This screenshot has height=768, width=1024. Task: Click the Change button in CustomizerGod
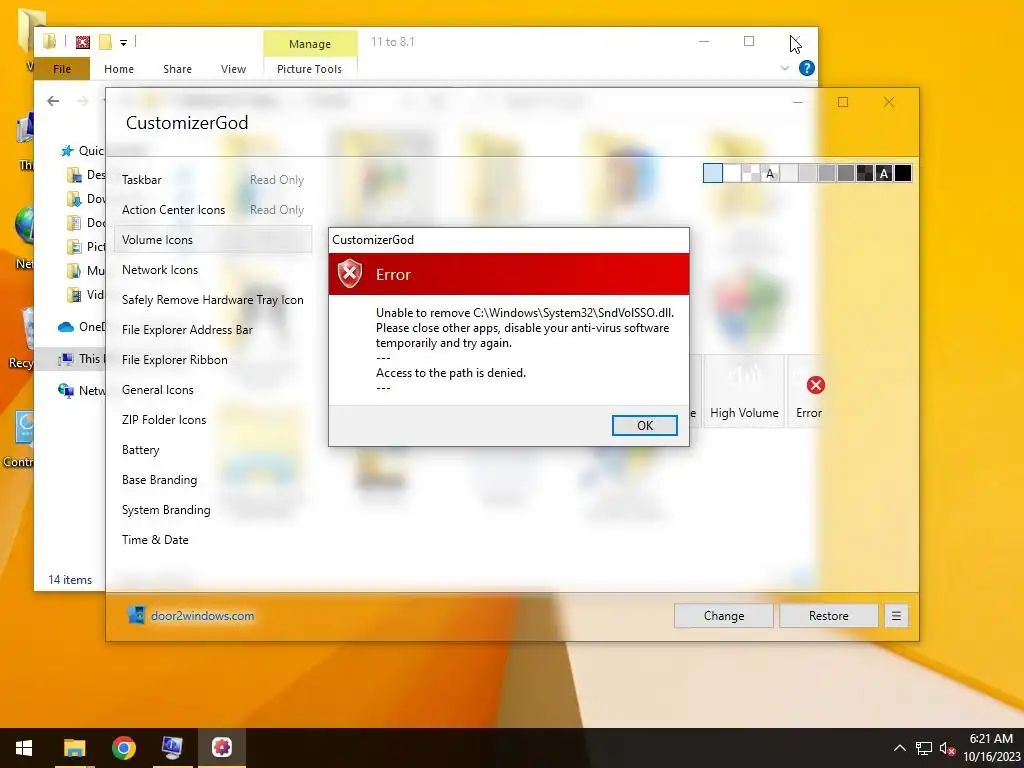tap(724, 616)
